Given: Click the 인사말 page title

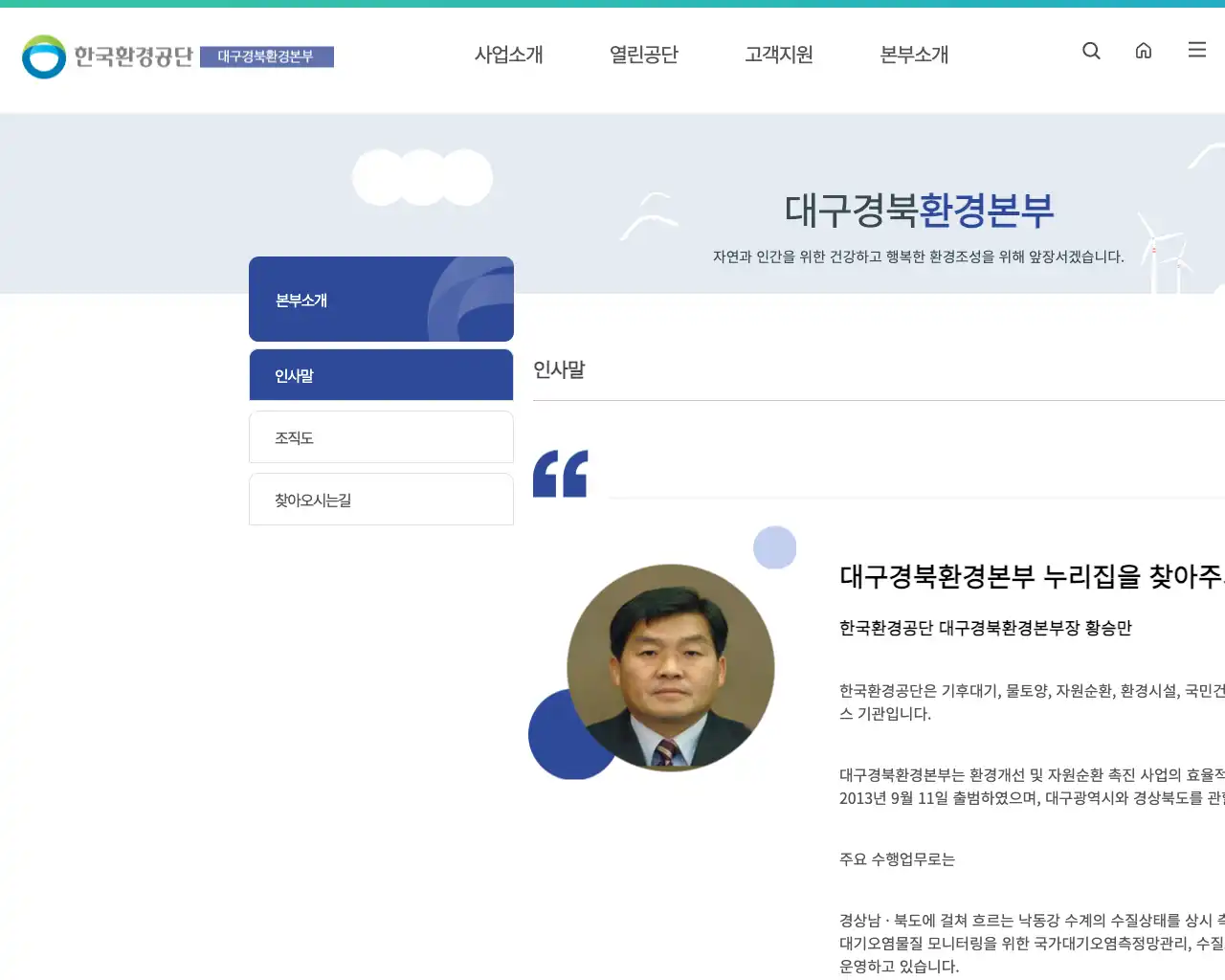Looking at the screenshot, I should click(x=559, y=370).
